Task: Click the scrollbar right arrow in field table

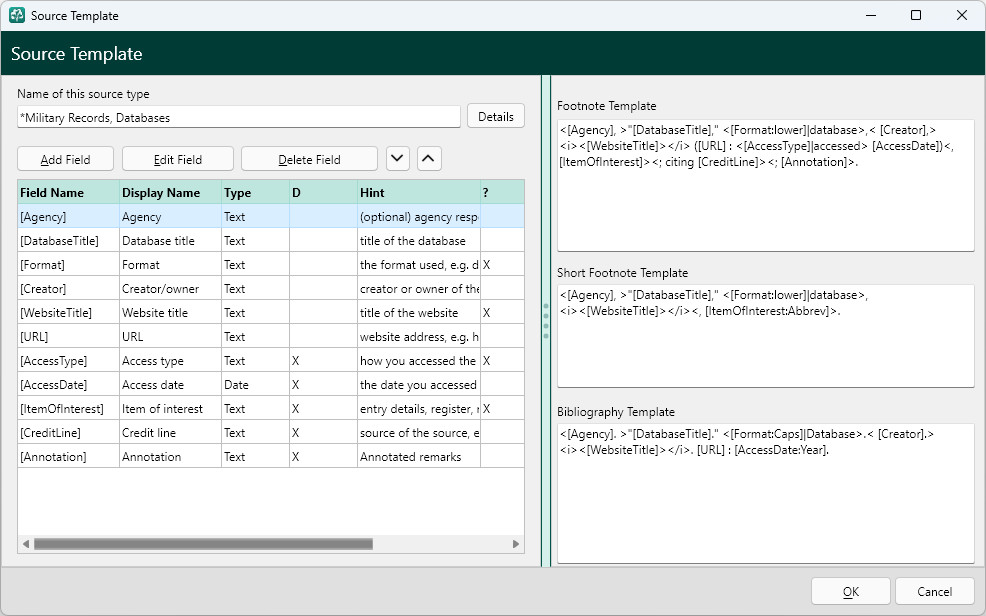Action: pyautogui.click(x=516, y=544)
